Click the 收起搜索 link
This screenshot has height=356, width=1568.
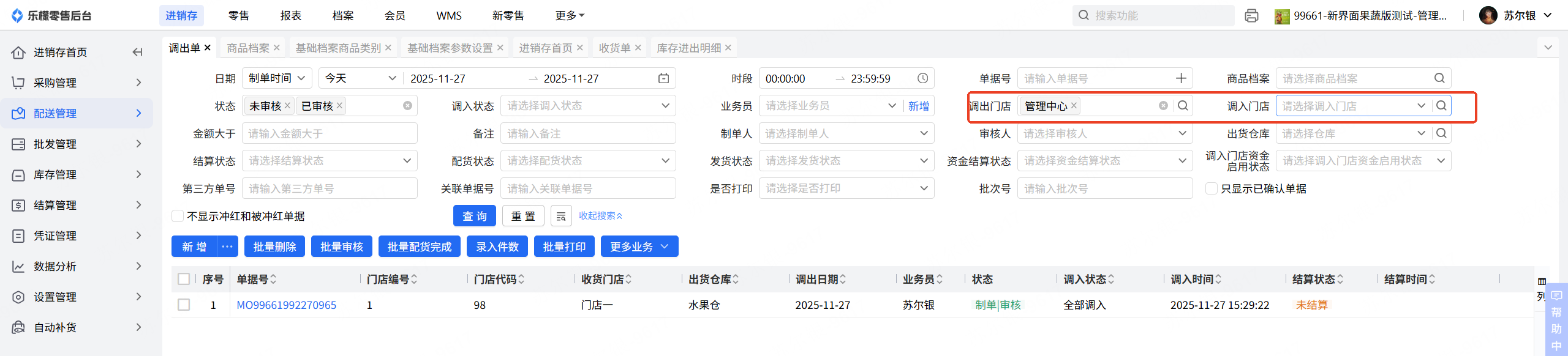click(x=601, y=216)
